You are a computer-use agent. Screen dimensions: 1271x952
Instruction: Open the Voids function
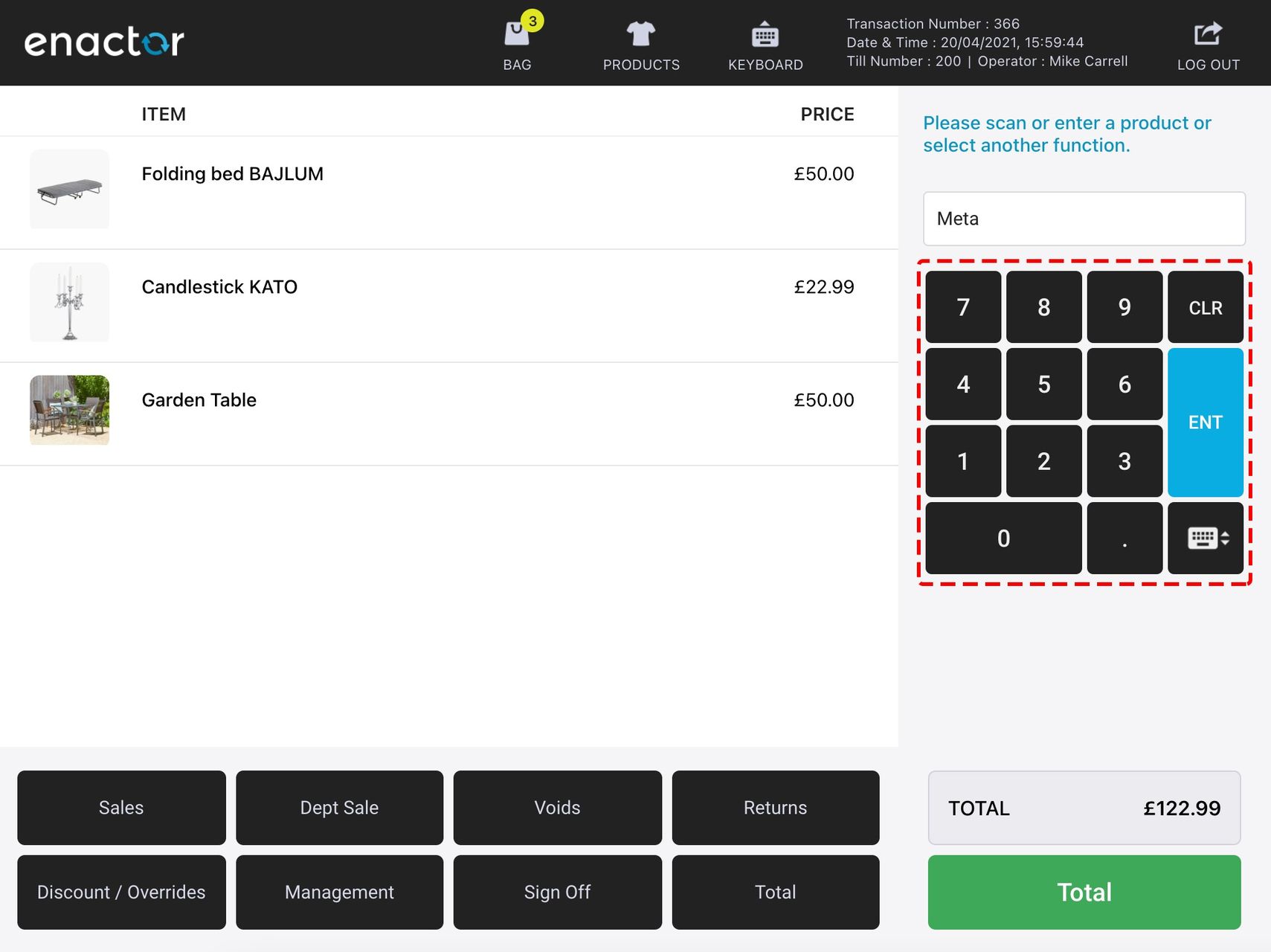[557, 808]
